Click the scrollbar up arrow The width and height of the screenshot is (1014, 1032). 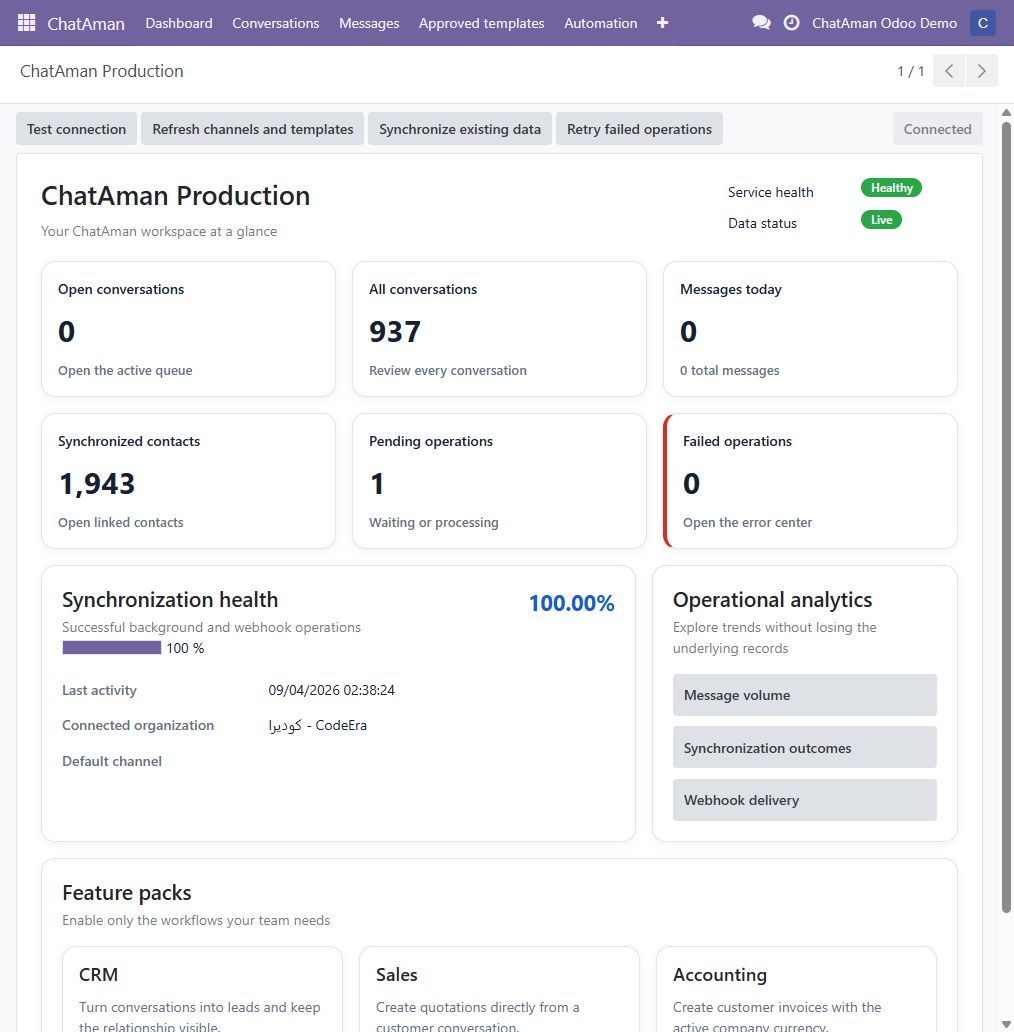click(x=1006, y=113)
